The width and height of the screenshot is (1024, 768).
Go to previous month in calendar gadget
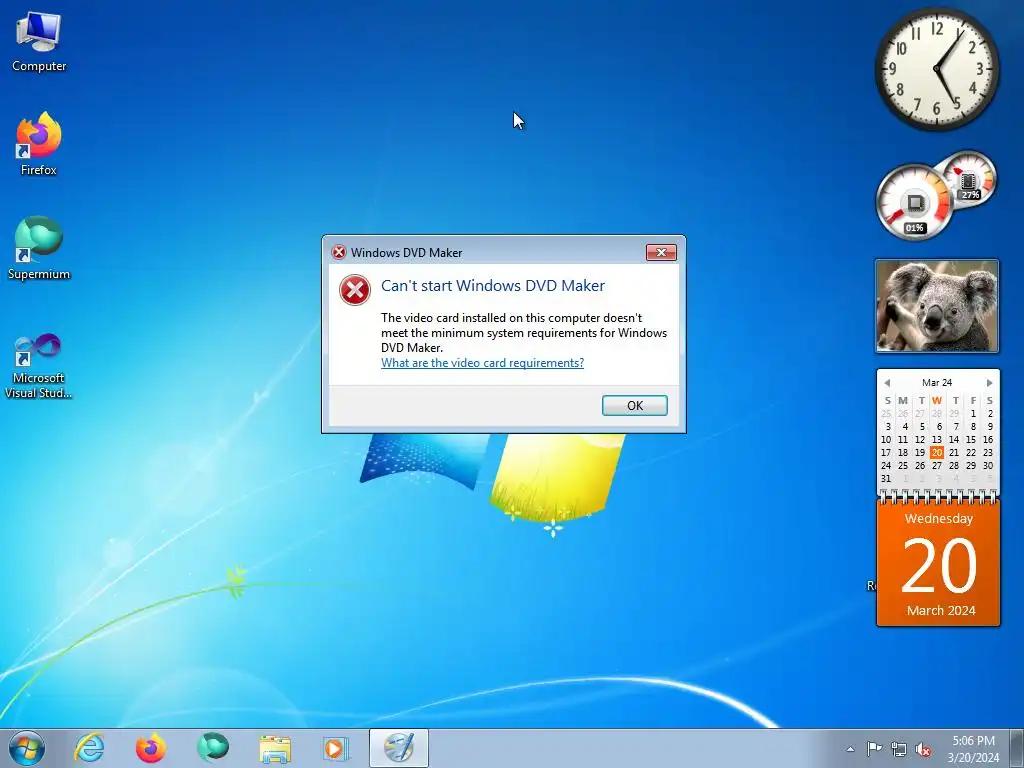887,383
